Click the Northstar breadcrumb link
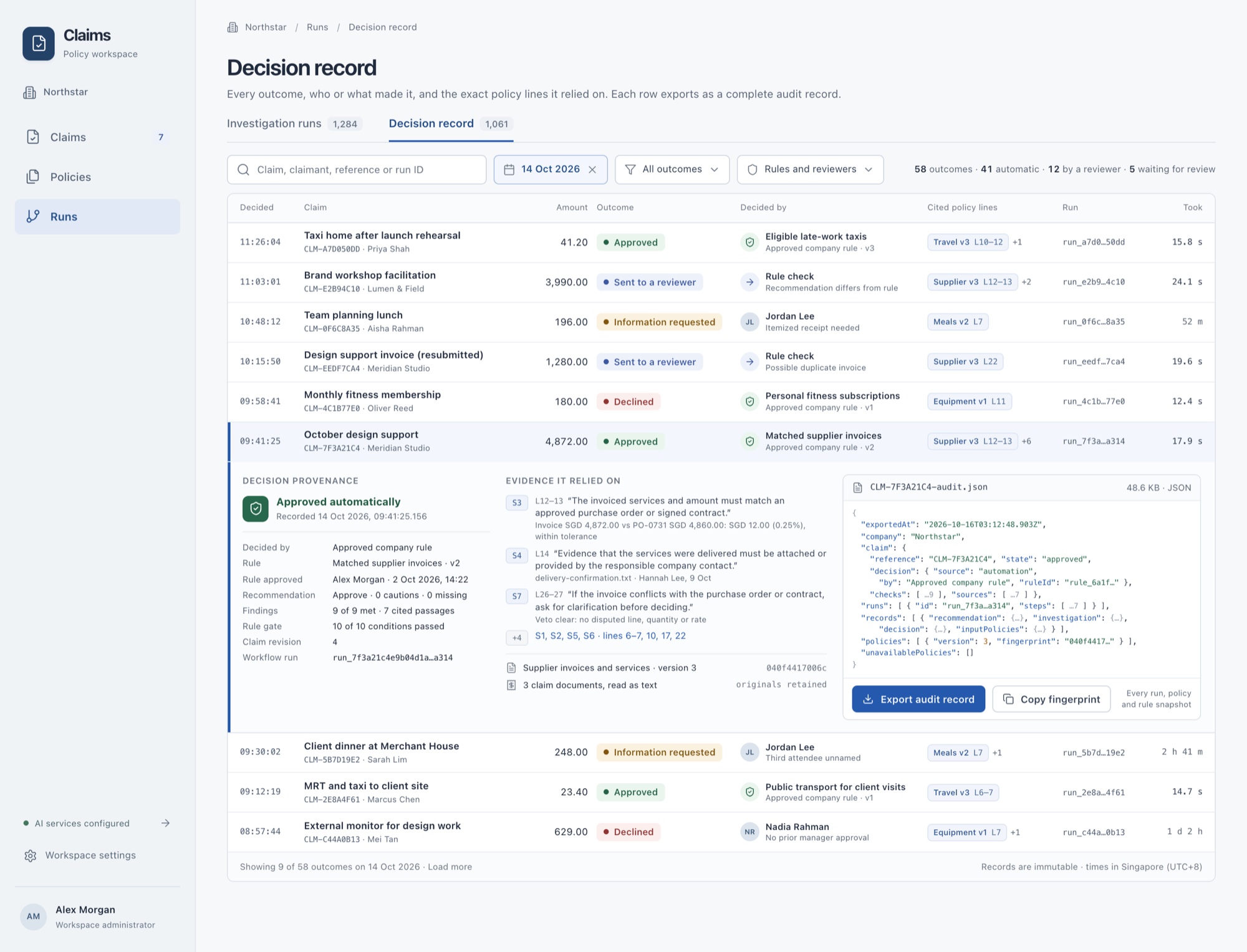 [266, 27]
